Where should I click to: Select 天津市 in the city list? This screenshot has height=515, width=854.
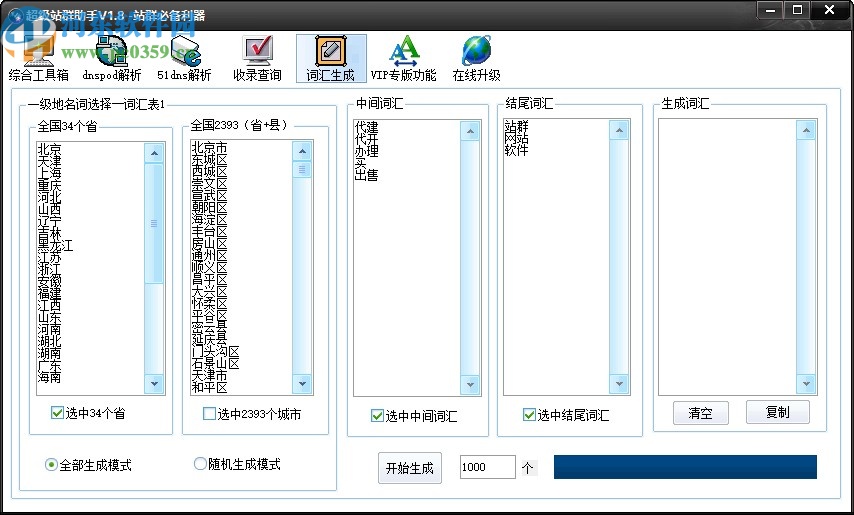click(x=209, y=376)
